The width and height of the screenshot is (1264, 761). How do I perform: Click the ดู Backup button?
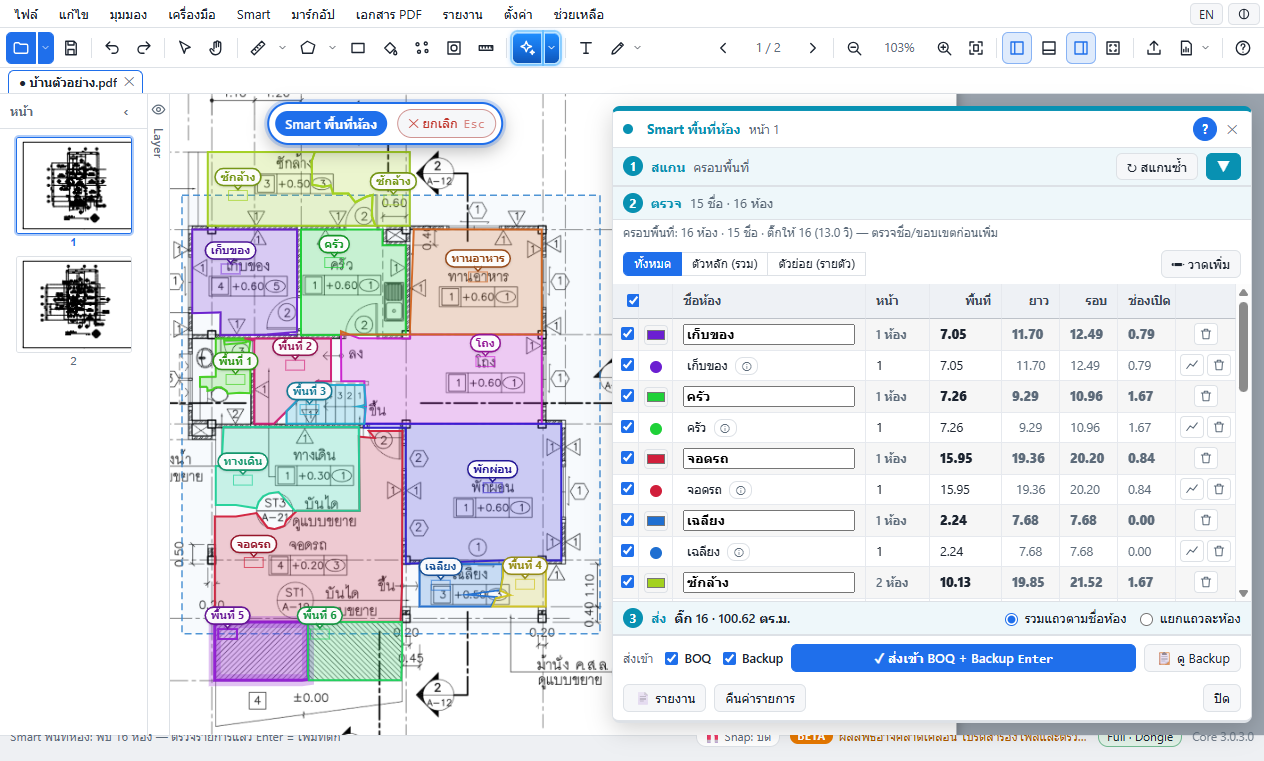1192,658
